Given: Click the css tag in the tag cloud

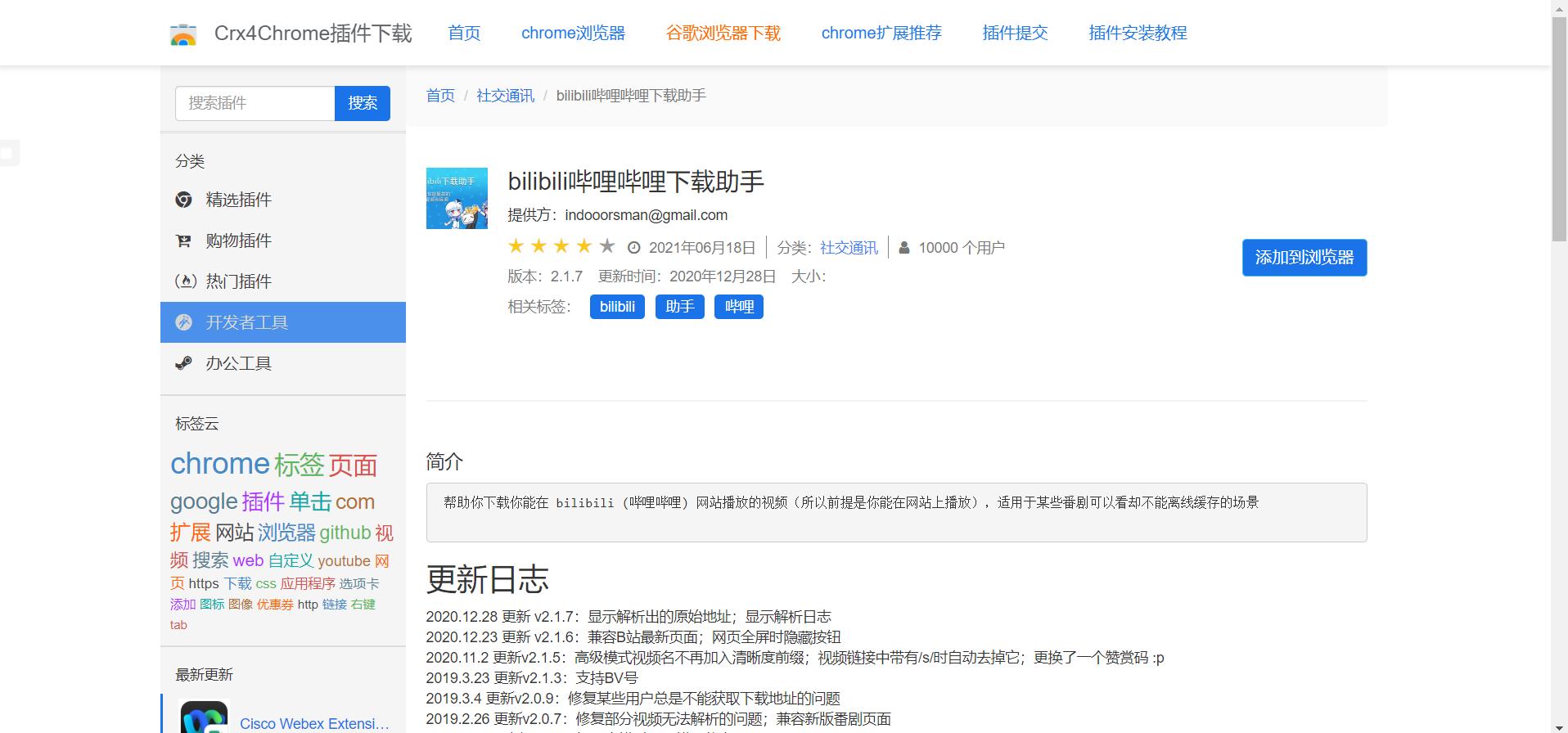Looking at the screenshot, I should click(x=266, y=584).
